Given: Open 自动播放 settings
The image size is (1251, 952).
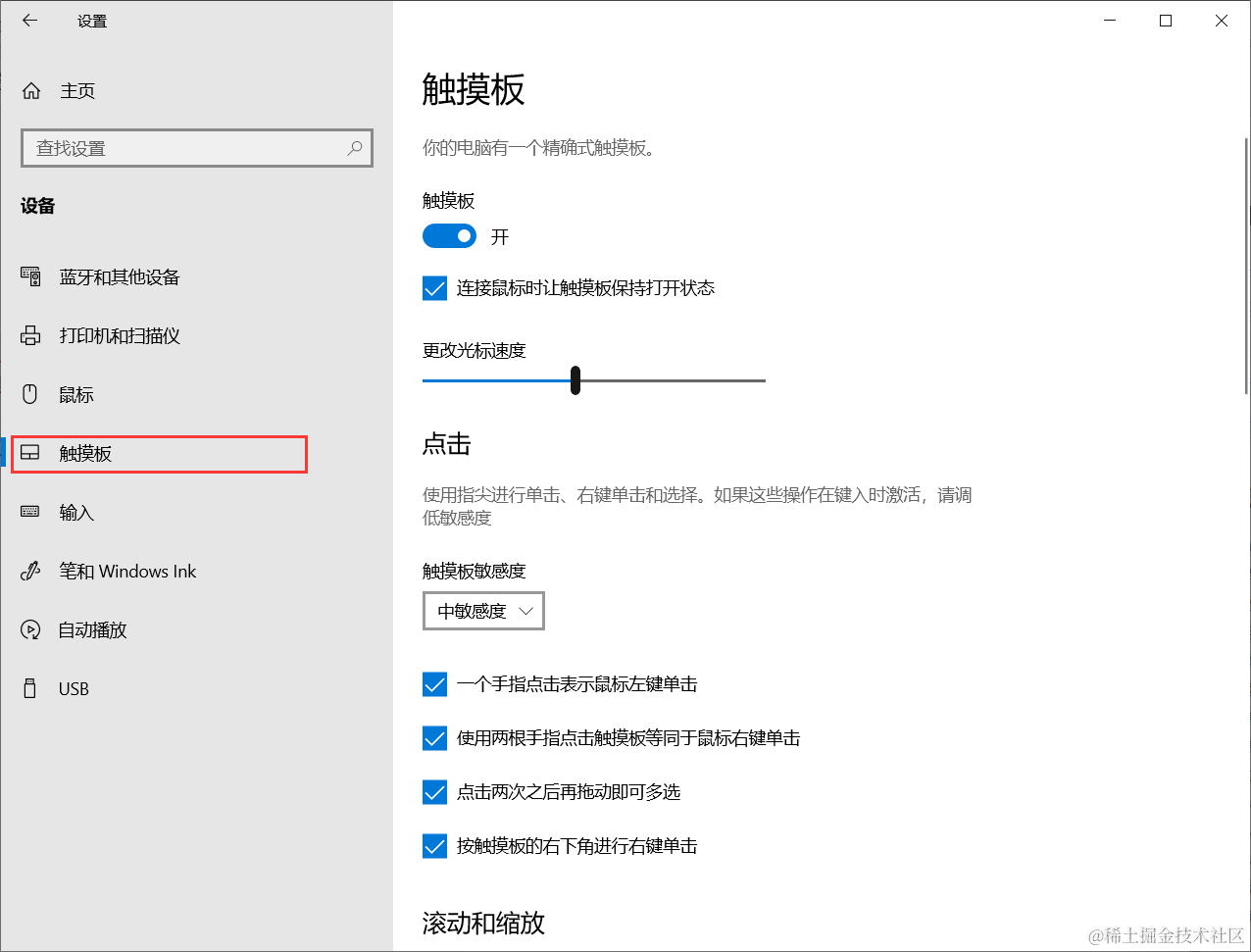Looking at the screenshot, I should tap(30, 629).
